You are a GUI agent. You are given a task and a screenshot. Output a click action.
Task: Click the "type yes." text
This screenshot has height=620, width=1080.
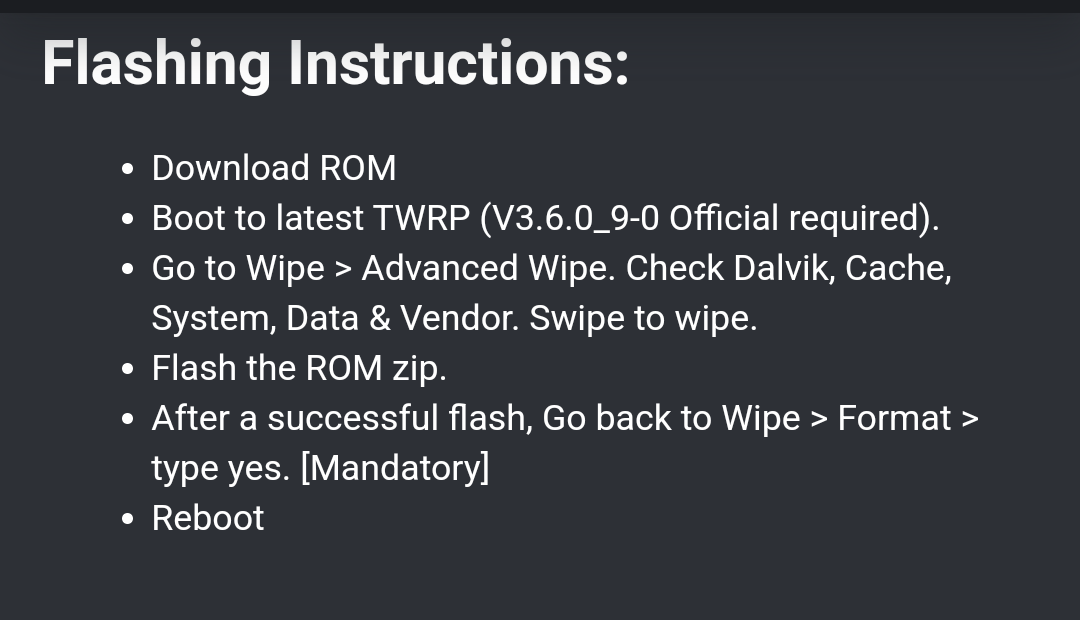click(220, 468)
